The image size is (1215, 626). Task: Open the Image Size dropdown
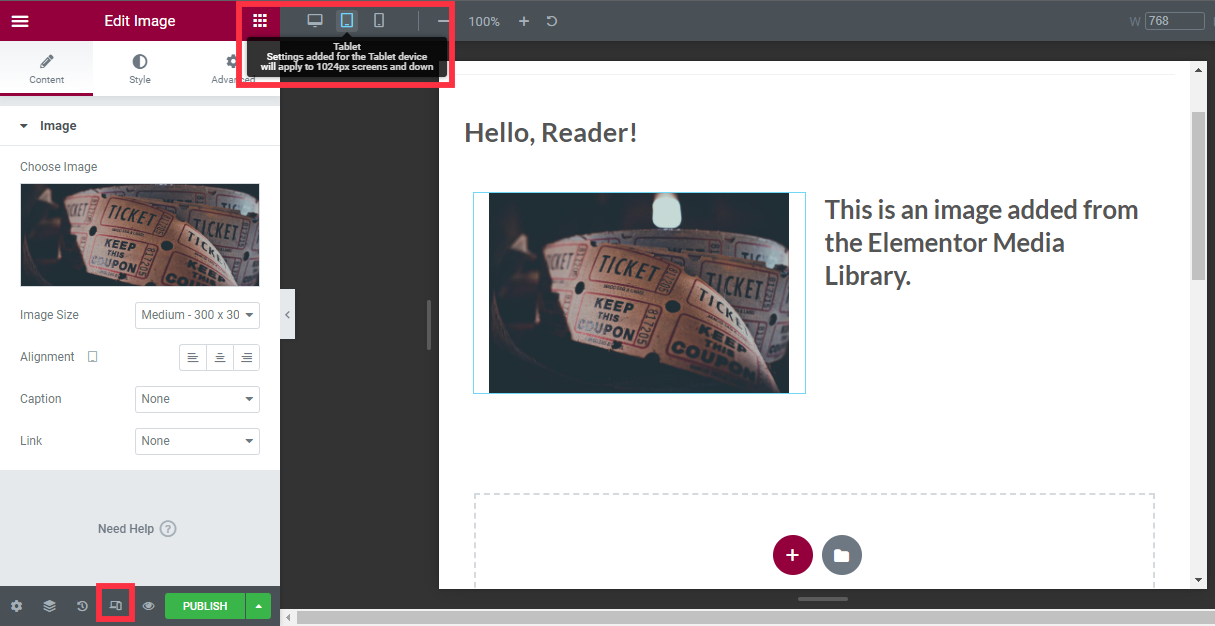[x=197, y=315]
